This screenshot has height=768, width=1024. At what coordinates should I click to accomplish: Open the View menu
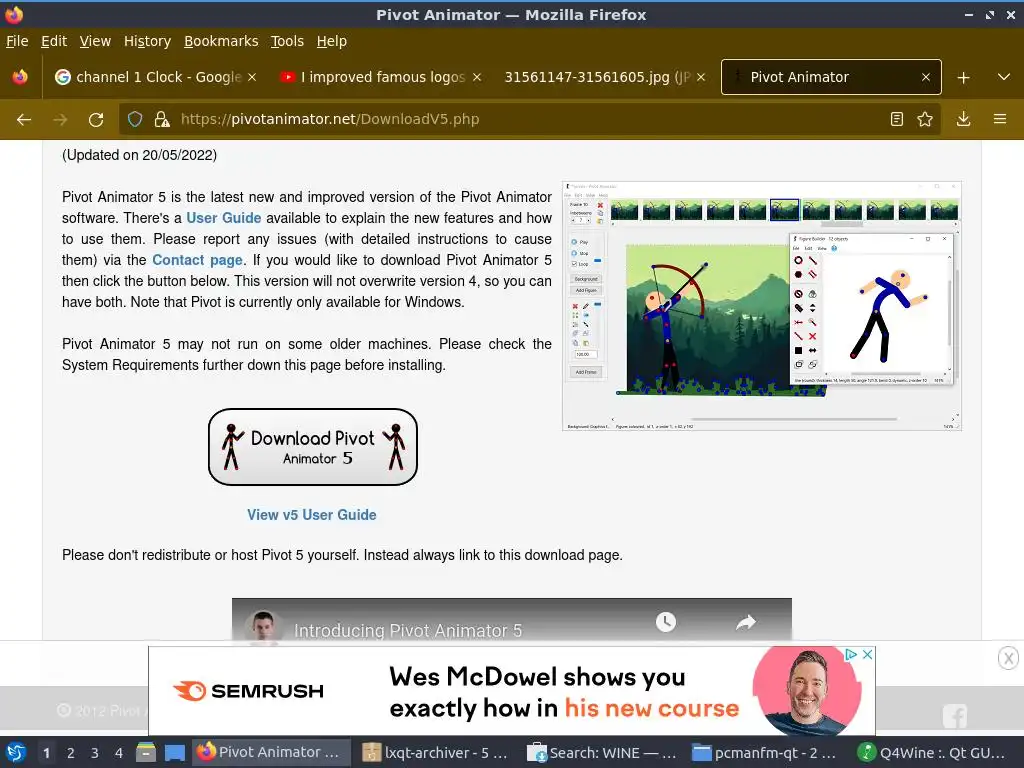point(95,41)
